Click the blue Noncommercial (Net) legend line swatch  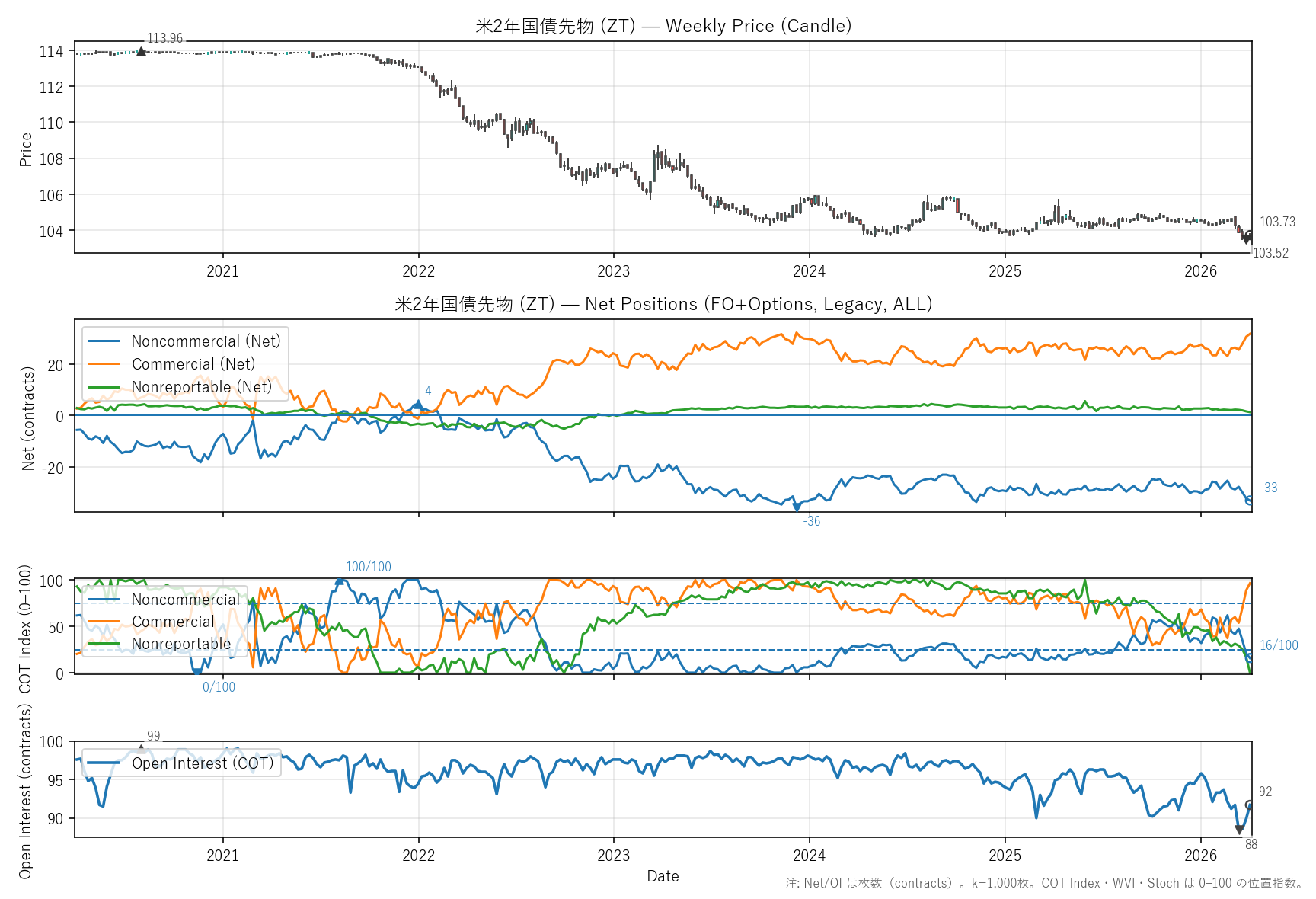coord(104,341)
